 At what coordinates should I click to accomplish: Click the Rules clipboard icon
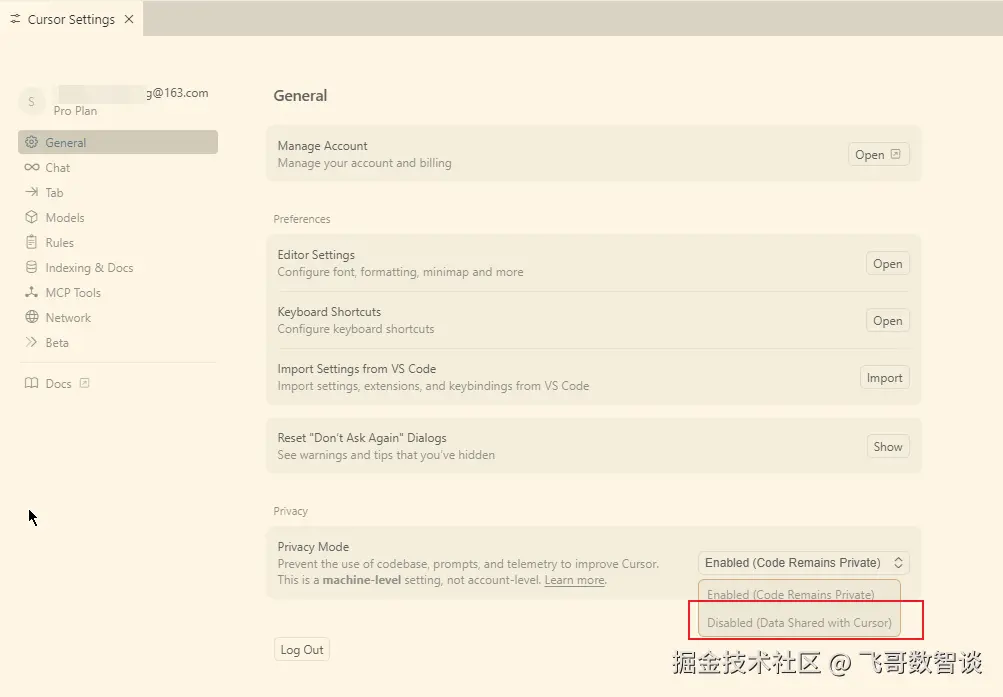coord(31,242)
